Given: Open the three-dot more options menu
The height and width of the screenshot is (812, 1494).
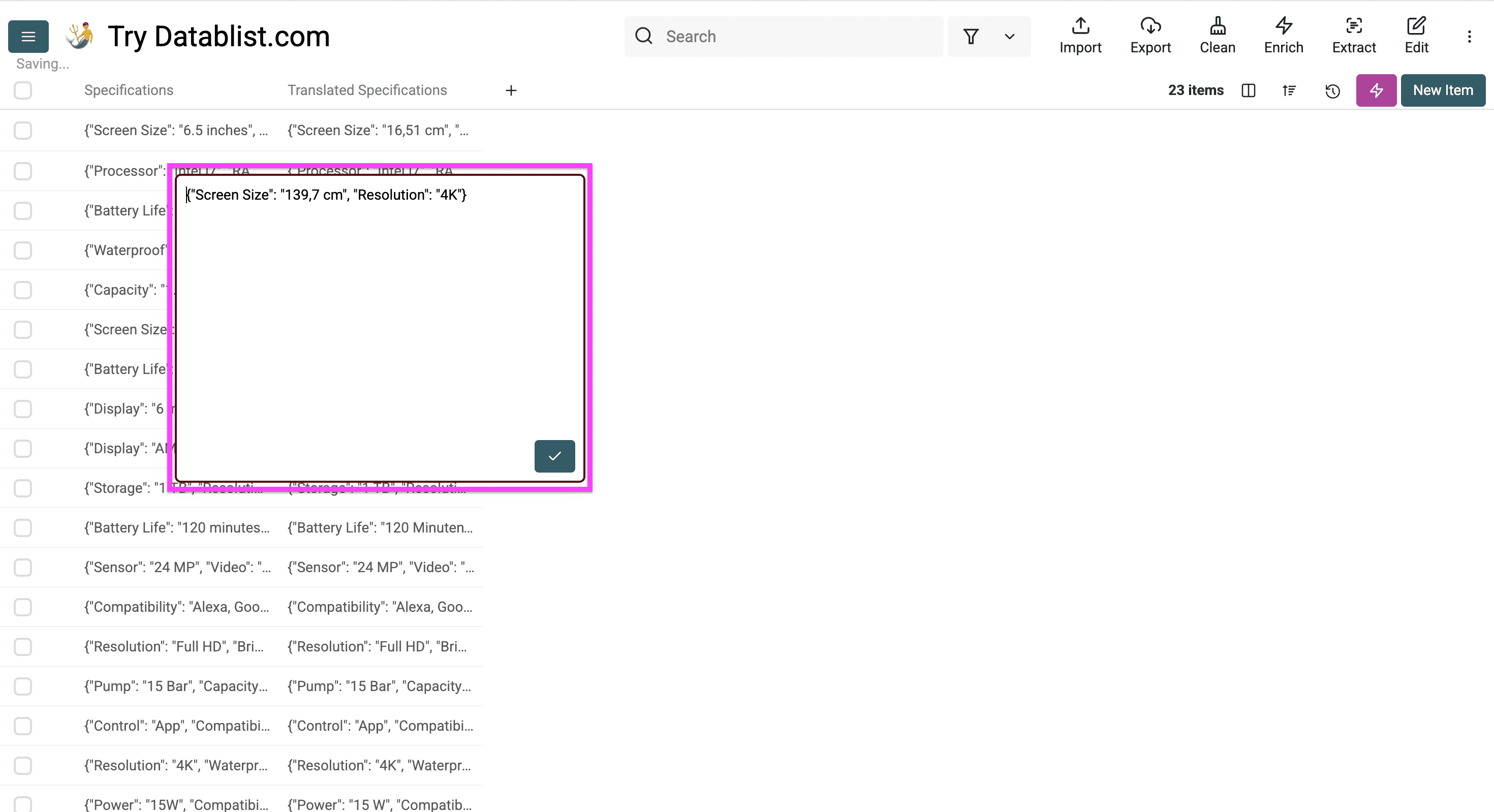Looking at the screenshot, I should pos(1469,37).
